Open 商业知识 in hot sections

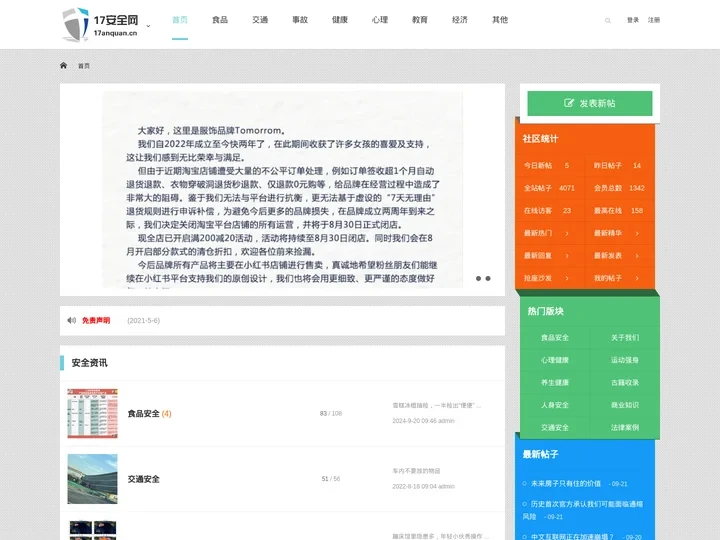pyautogui.click(x=625, y=405)
